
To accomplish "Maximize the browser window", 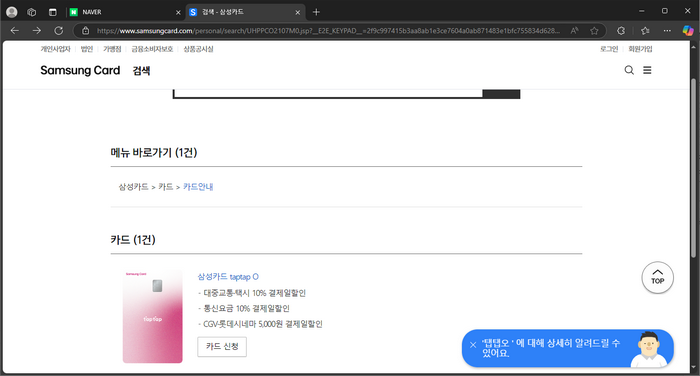I will click(665, 11).
